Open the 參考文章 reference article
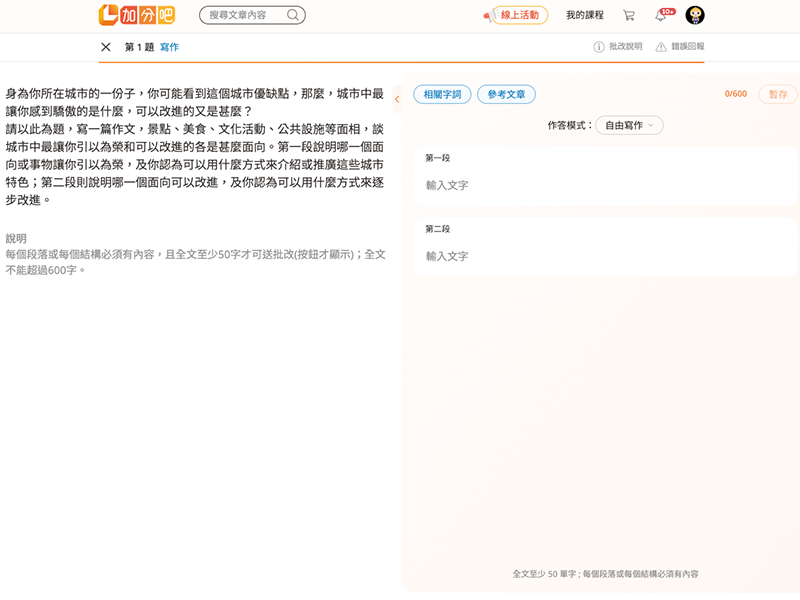800x600 pixels. pyautogui.click(x=506, y=94)
